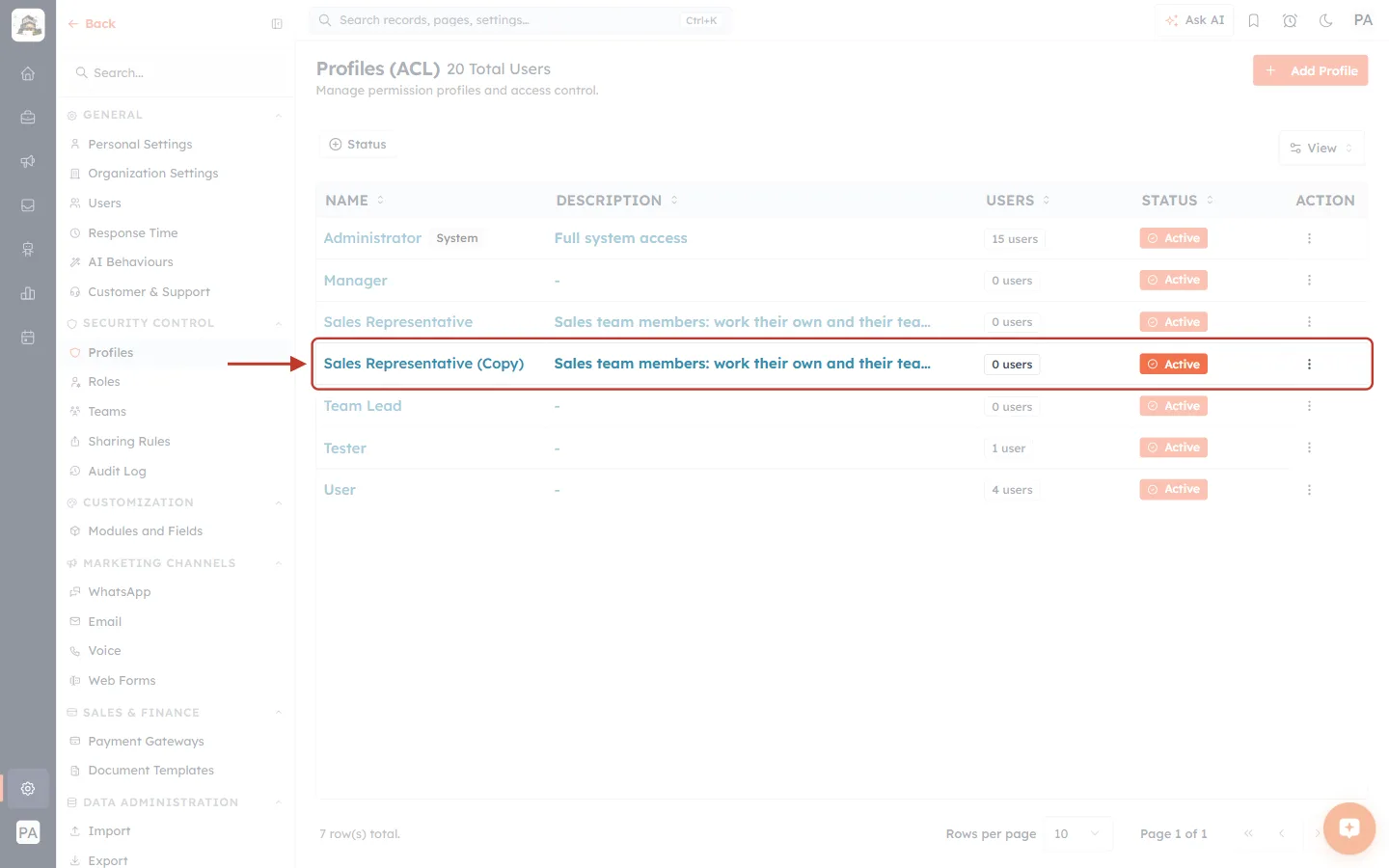Open Sharing Rules in the sidebar
Image resolution: width=1389 pixels, height=868 pixels.
point(128,442)
